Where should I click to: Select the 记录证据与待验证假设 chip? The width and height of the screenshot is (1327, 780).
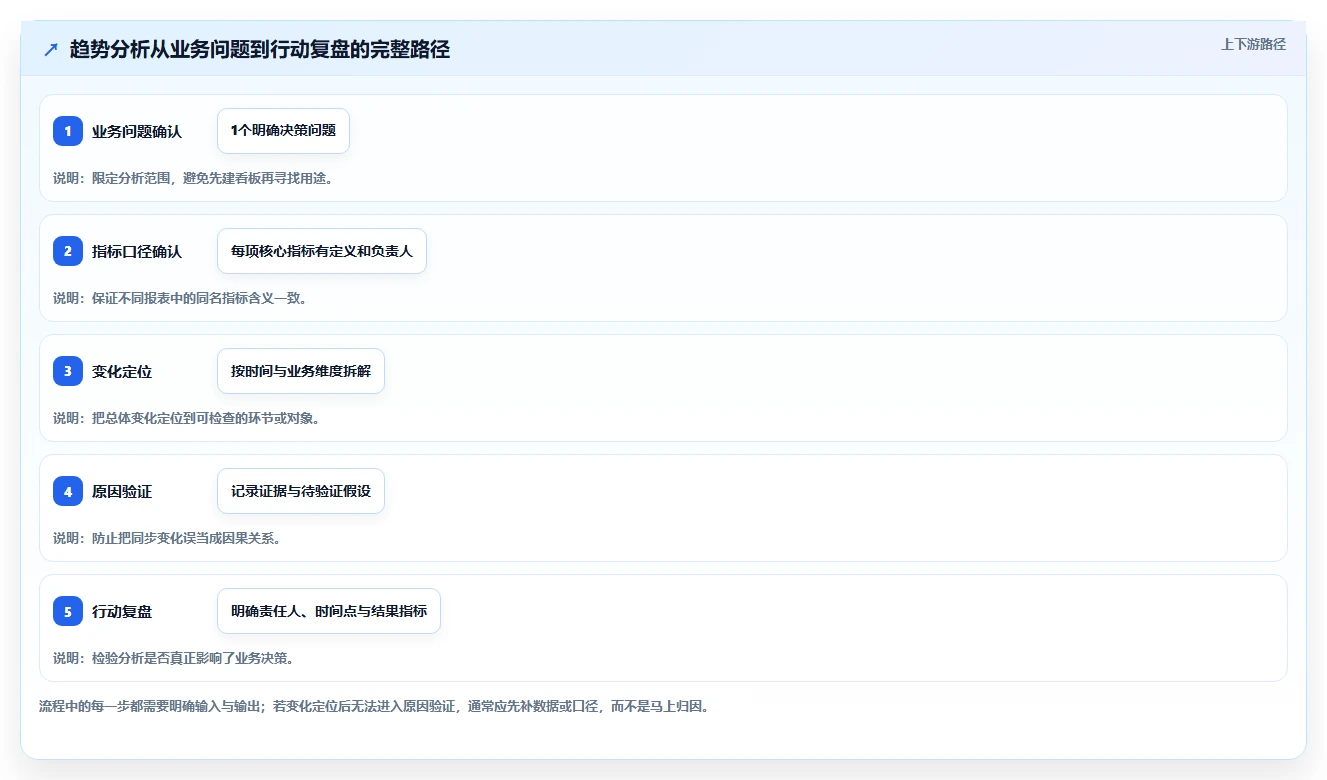click(x=301, y=491)
